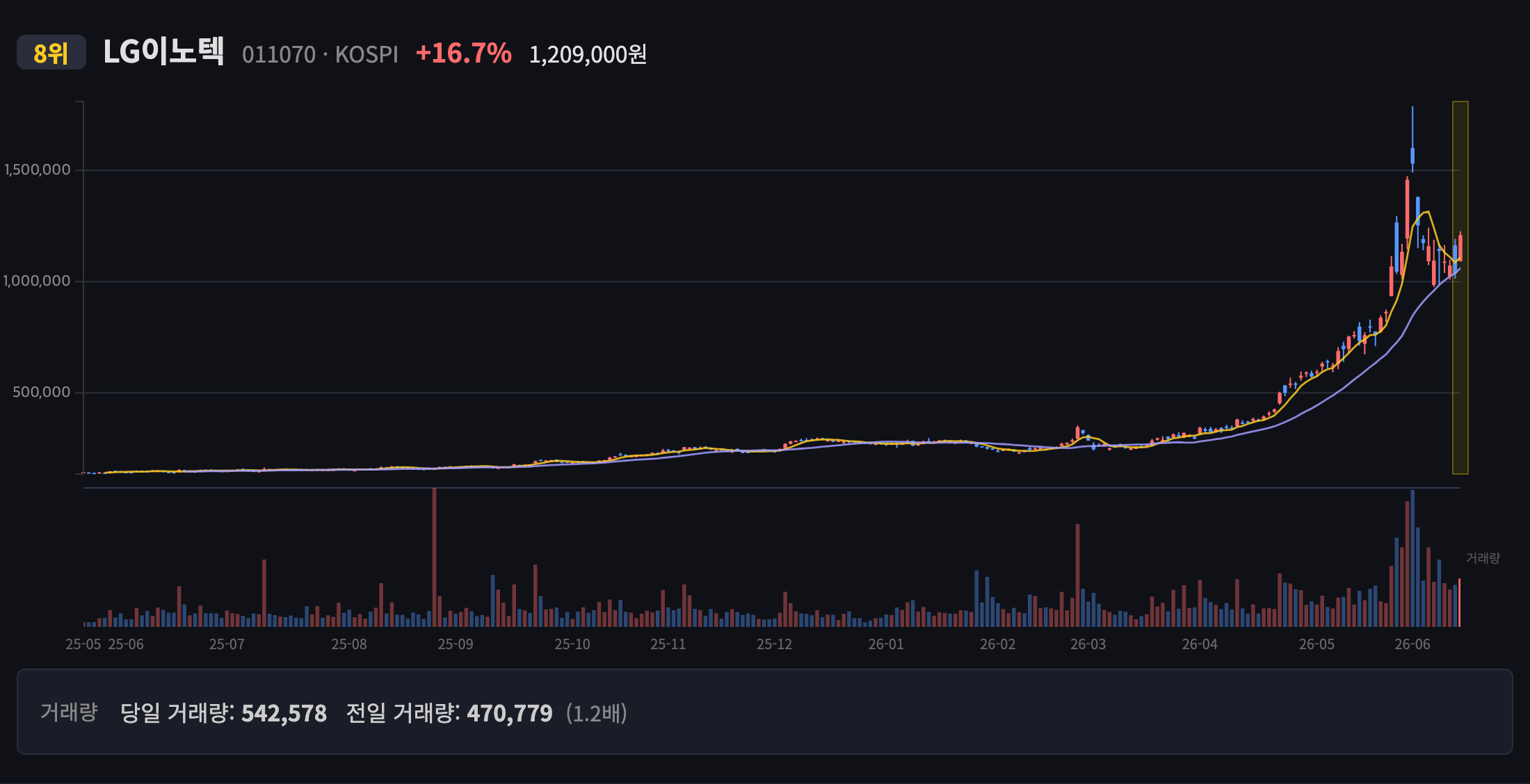
Task: Click the 011070 · KOSPI ticker text
Action: (x=320, y=54)
